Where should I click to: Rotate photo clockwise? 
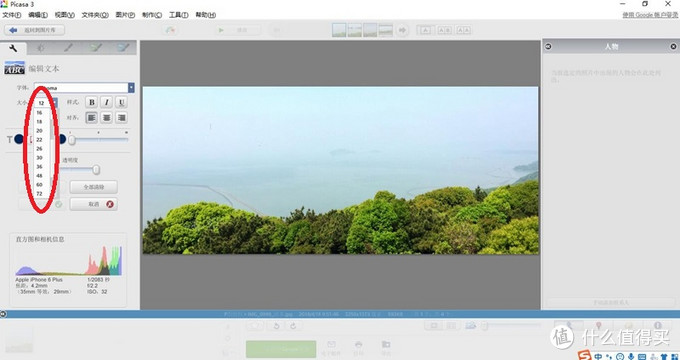click(x=293, y=326)
